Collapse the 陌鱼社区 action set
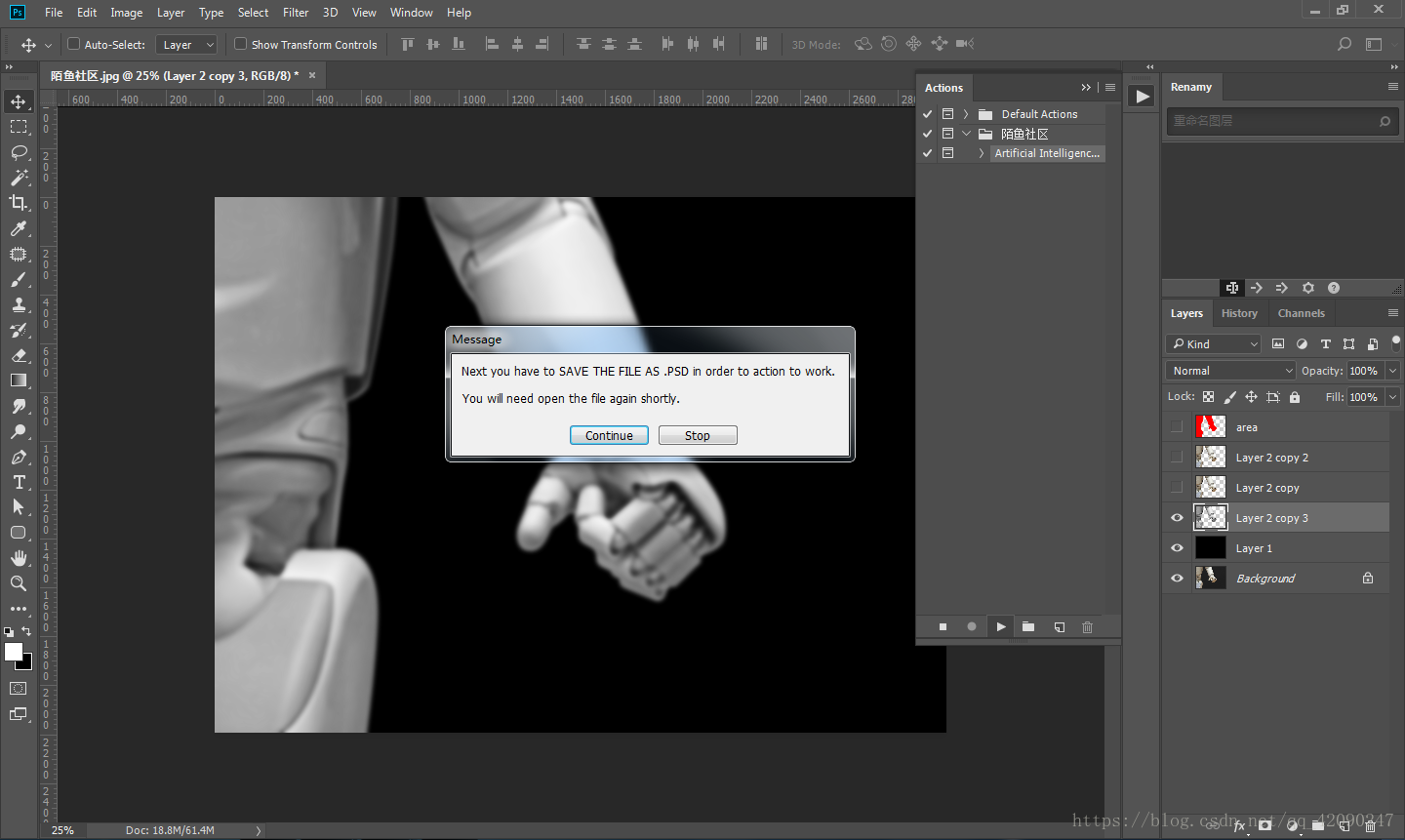The image size is (1405, 840). pyautogui.click(x=966, y=134)
